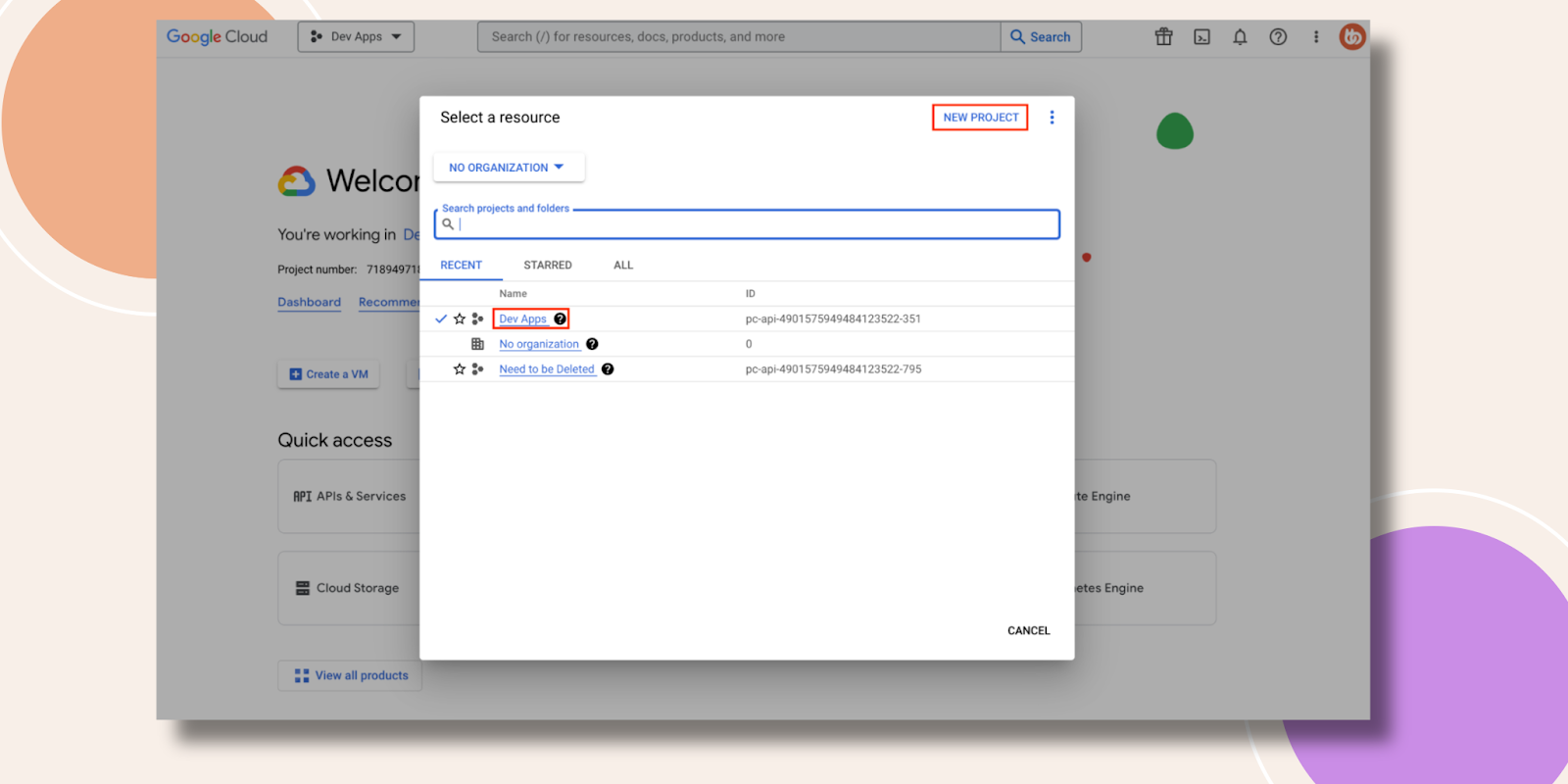This screenshot has height=784, width=1568.
Task: Open the No organization link
Action: 539,344
